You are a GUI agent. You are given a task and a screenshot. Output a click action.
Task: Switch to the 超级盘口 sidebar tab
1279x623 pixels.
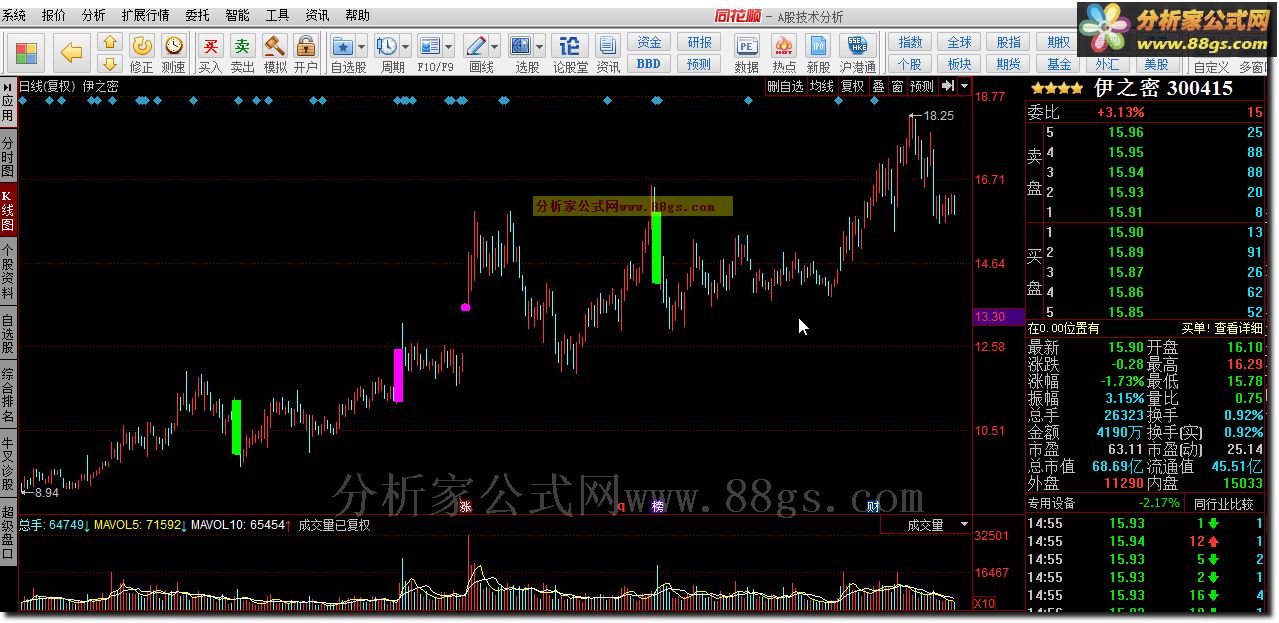point(8,532)
